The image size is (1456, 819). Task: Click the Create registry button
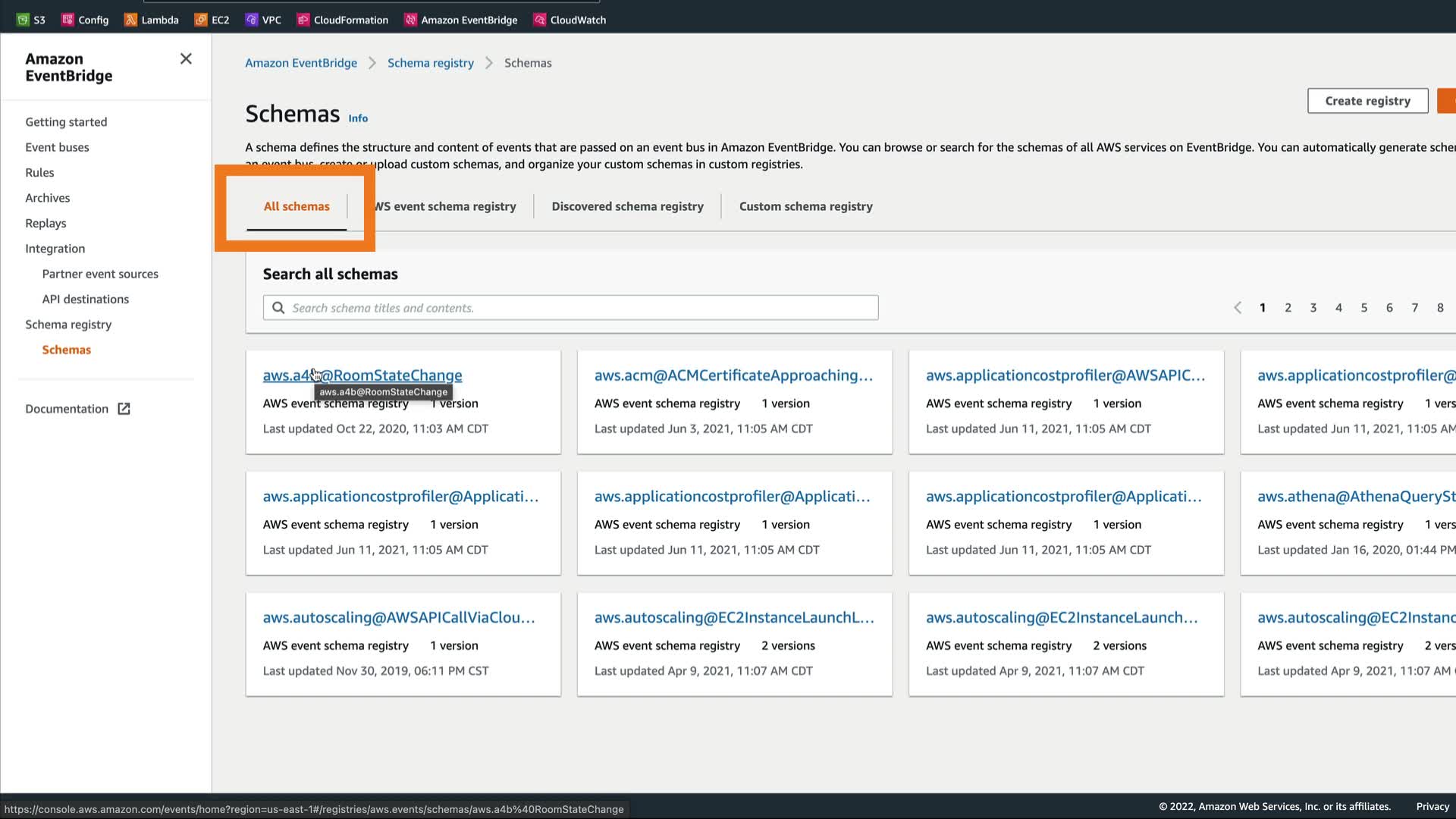click(x=1367, y=101)
